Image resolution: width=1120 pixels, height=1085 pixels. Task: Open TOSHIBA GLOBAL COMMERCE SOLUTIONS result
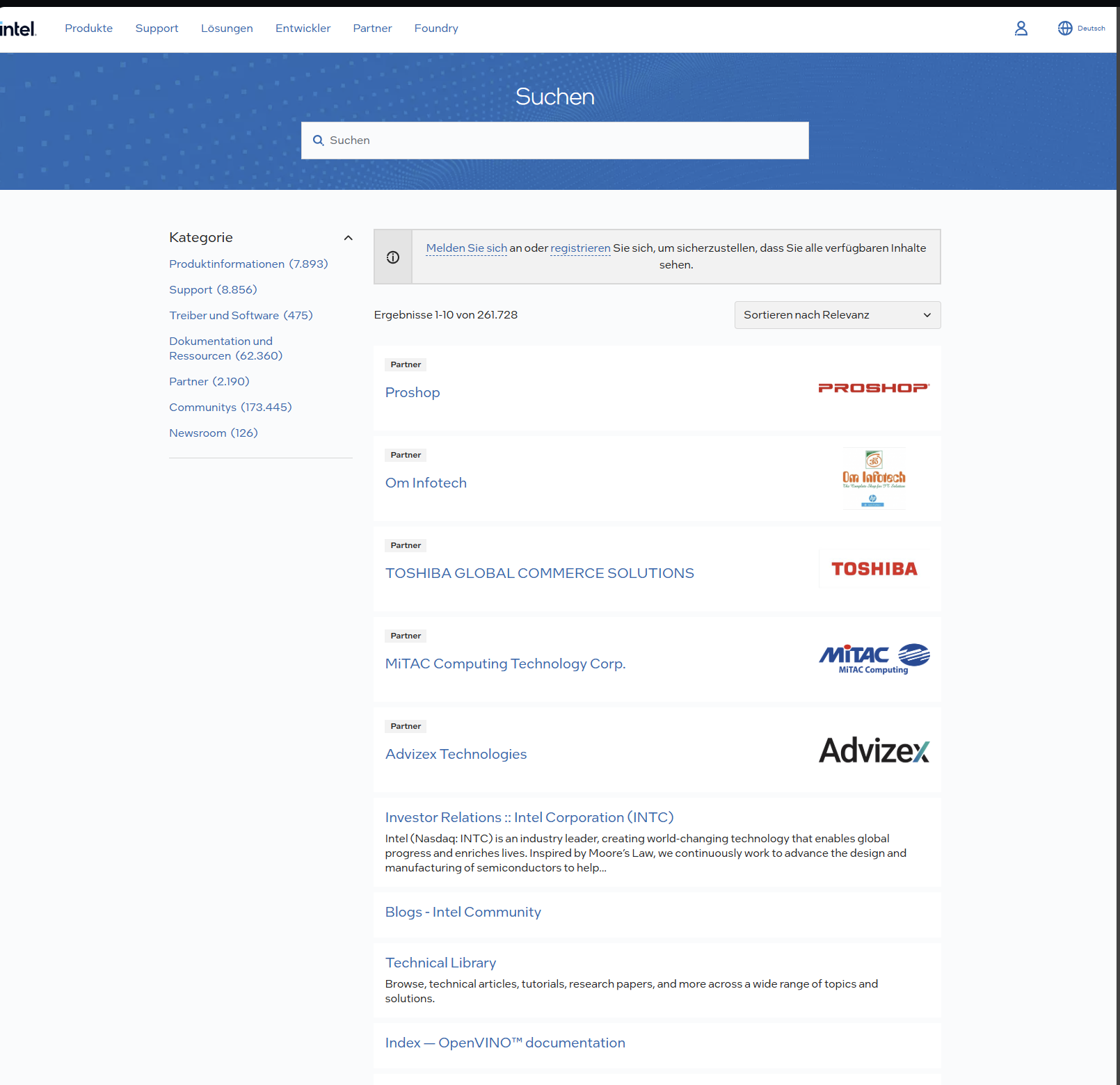point(539,573)
